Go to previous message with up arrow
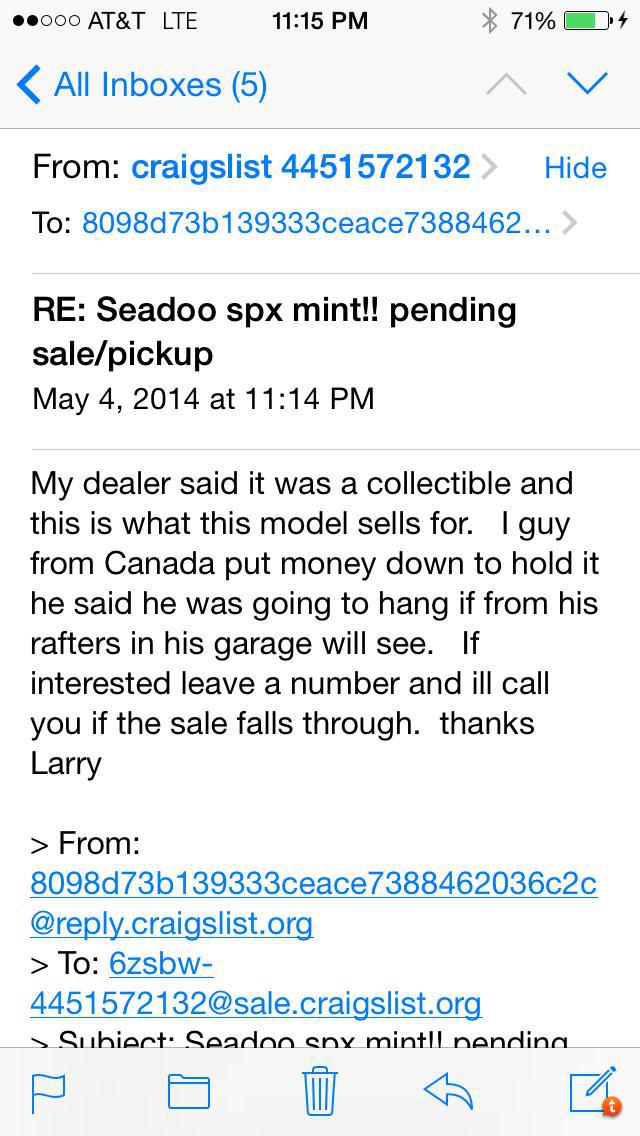Screen dimensions: 640x1136 (506, 85)
